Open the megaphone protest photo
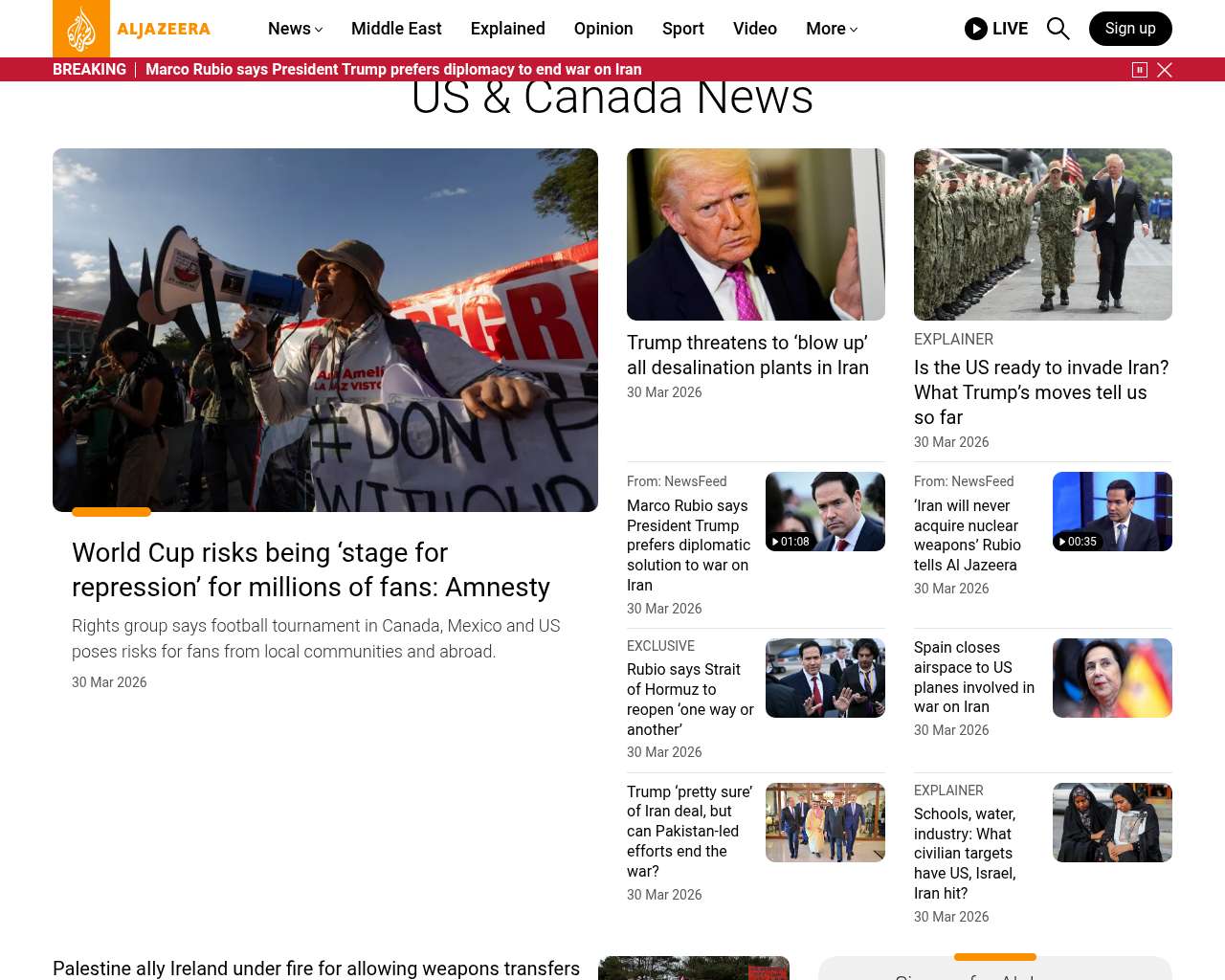1225x980 pixels. [325, 330]
